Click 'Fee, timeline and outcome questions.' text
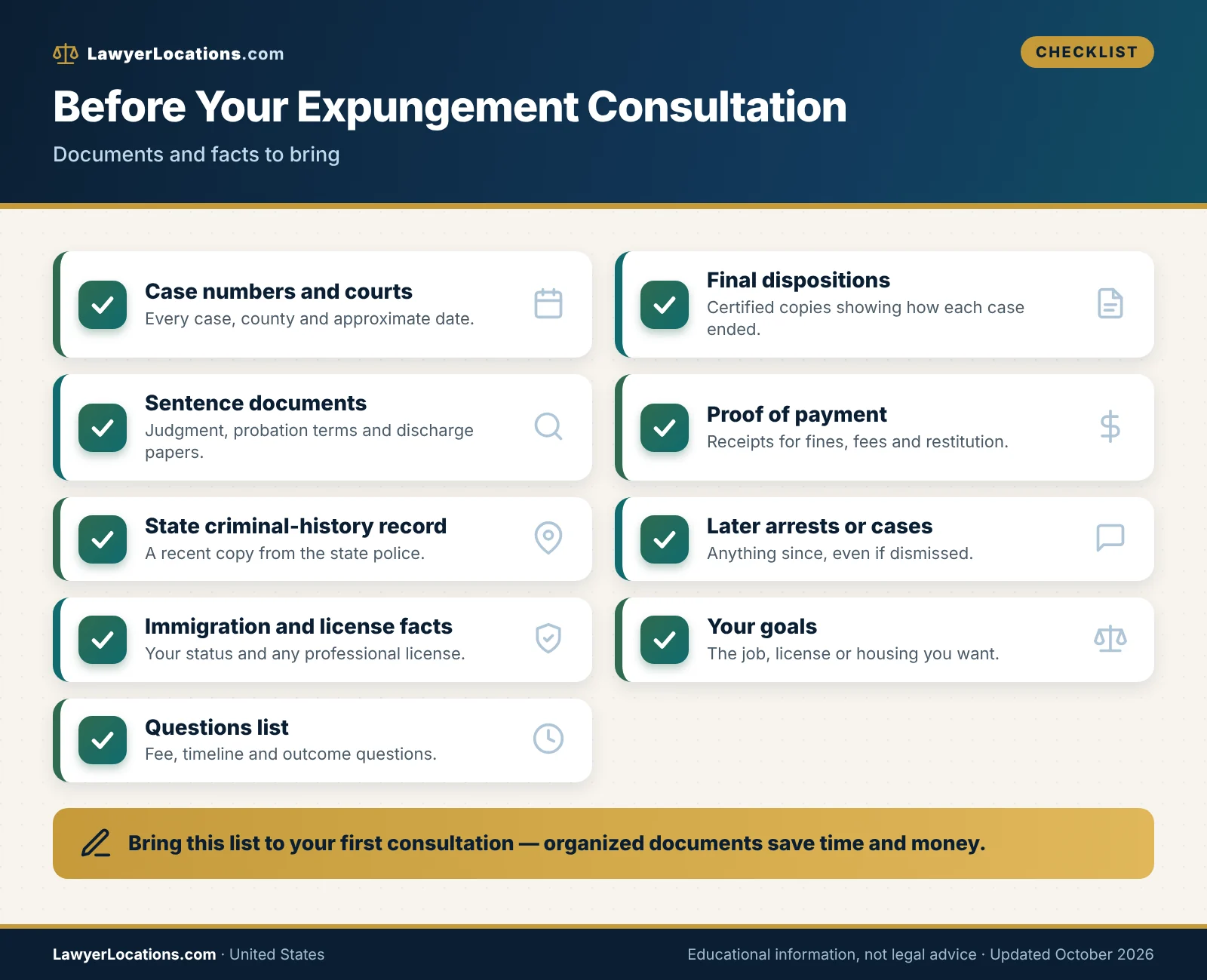 coord(290,754)
